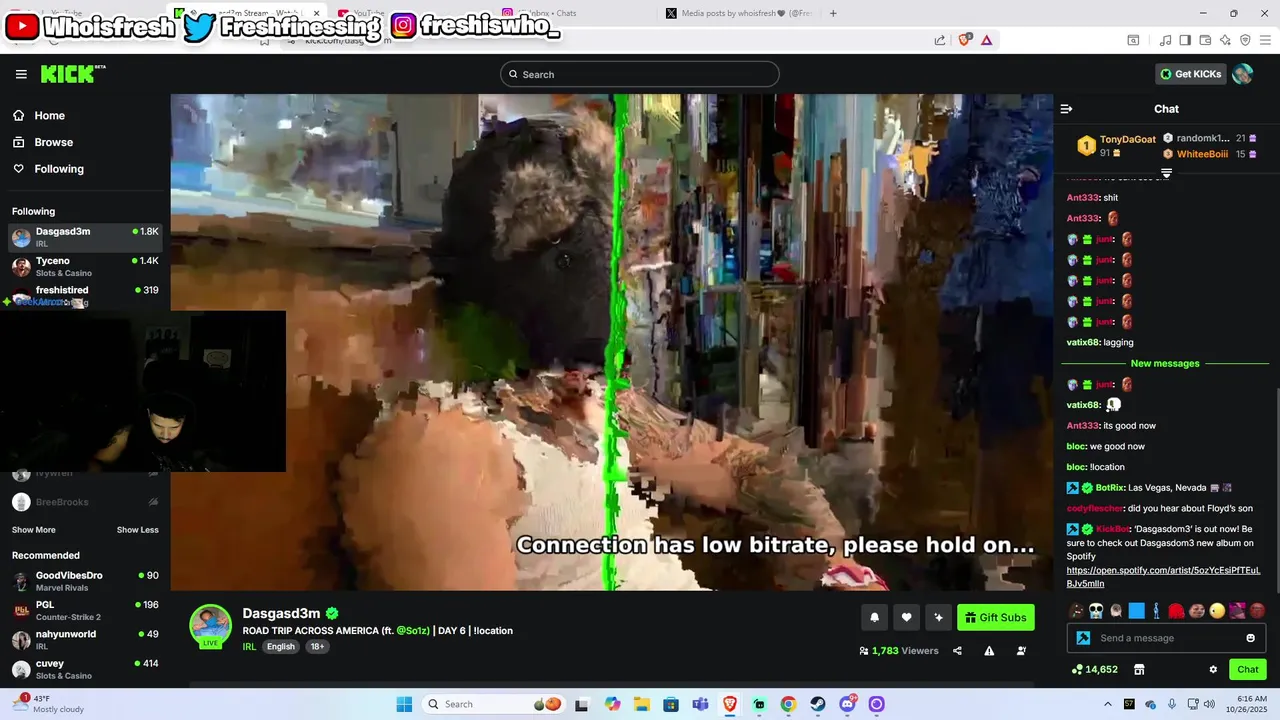1280x720 pixels.
Task: Show hidden system tray icons chevron
Action: click(x=1107, y=704)
